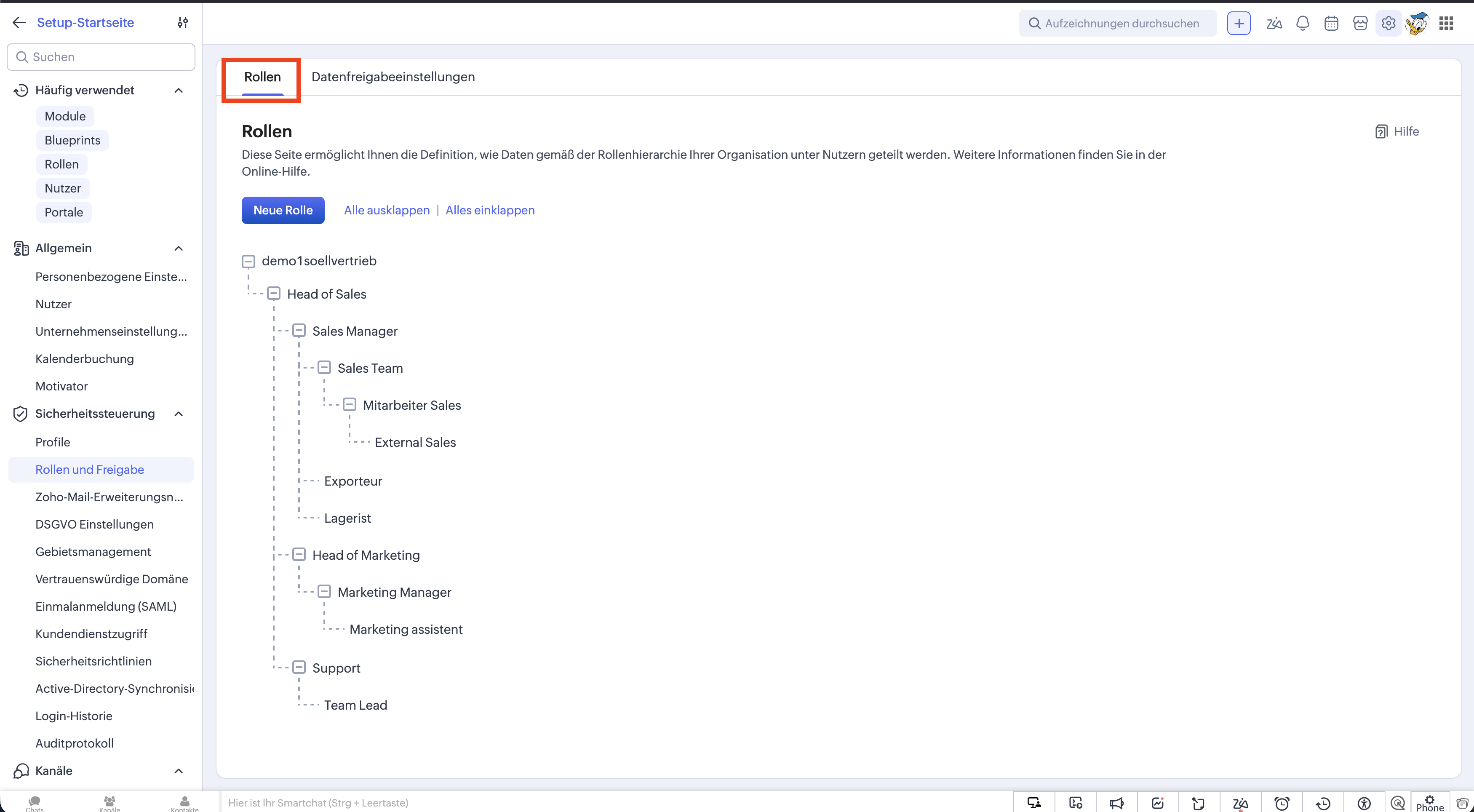Click the Blueprints quick chip
Viewport: 1474px width, 812px height.
pyautogui.click(x=72, y=141)
